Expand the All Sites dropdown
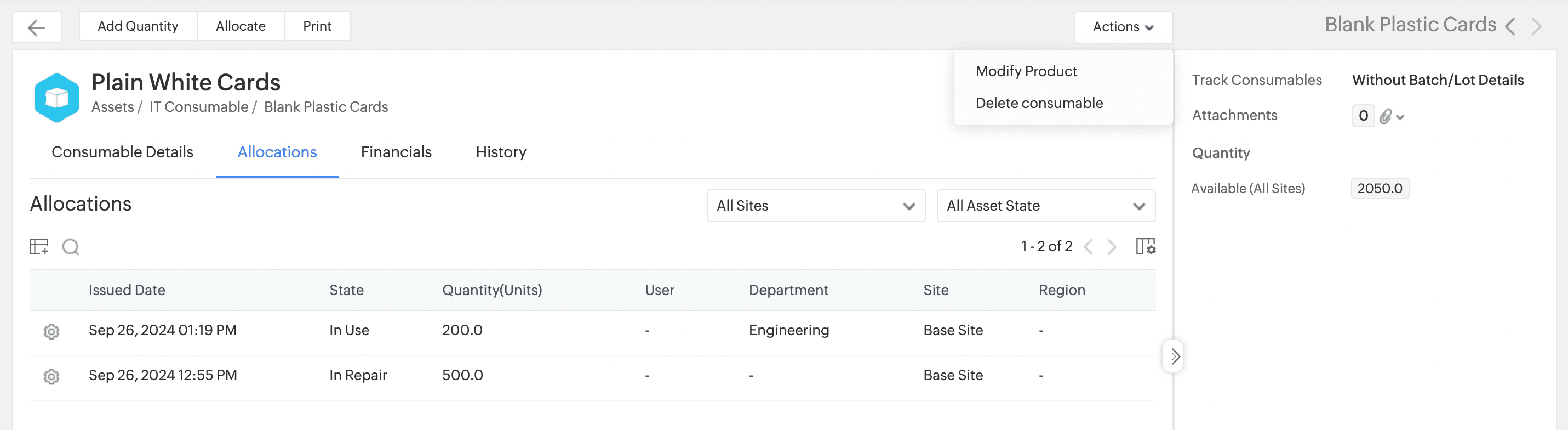Screen dimensions: 1568x430 click(x=816, y=206)
